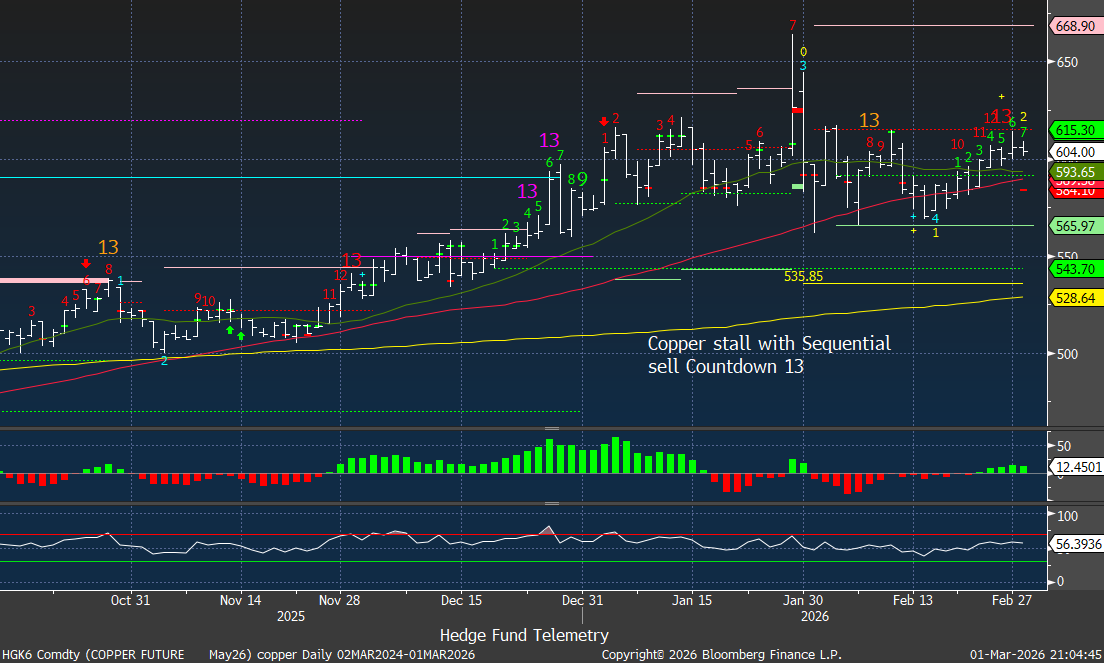Click the green 615.30 price label
The width and height of the screenshot is (1104, 663).
tap(1074, 130)
